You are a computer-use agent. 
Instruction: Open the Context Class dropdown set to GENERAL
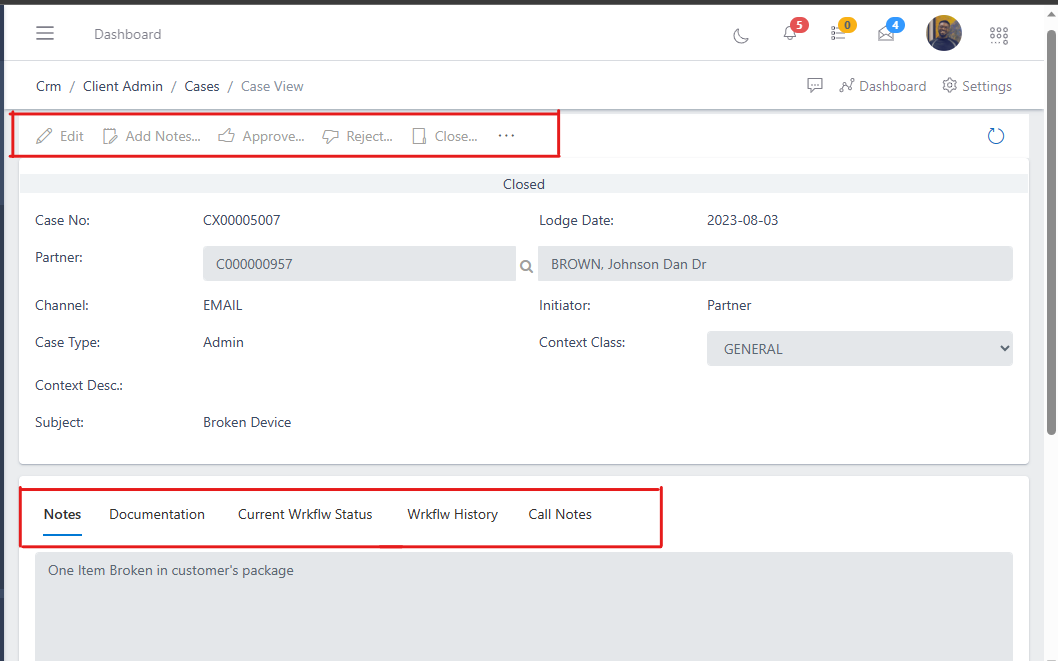tap(859, 348)
